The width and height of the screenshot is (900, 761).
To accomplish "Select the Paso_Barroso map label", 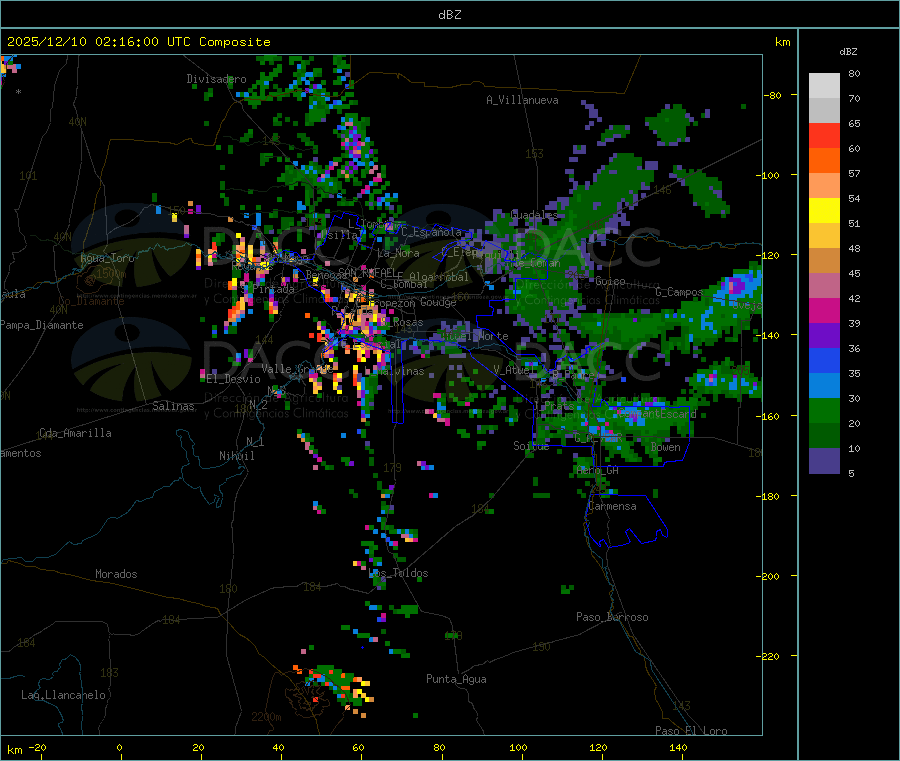I will coord(612,617).
